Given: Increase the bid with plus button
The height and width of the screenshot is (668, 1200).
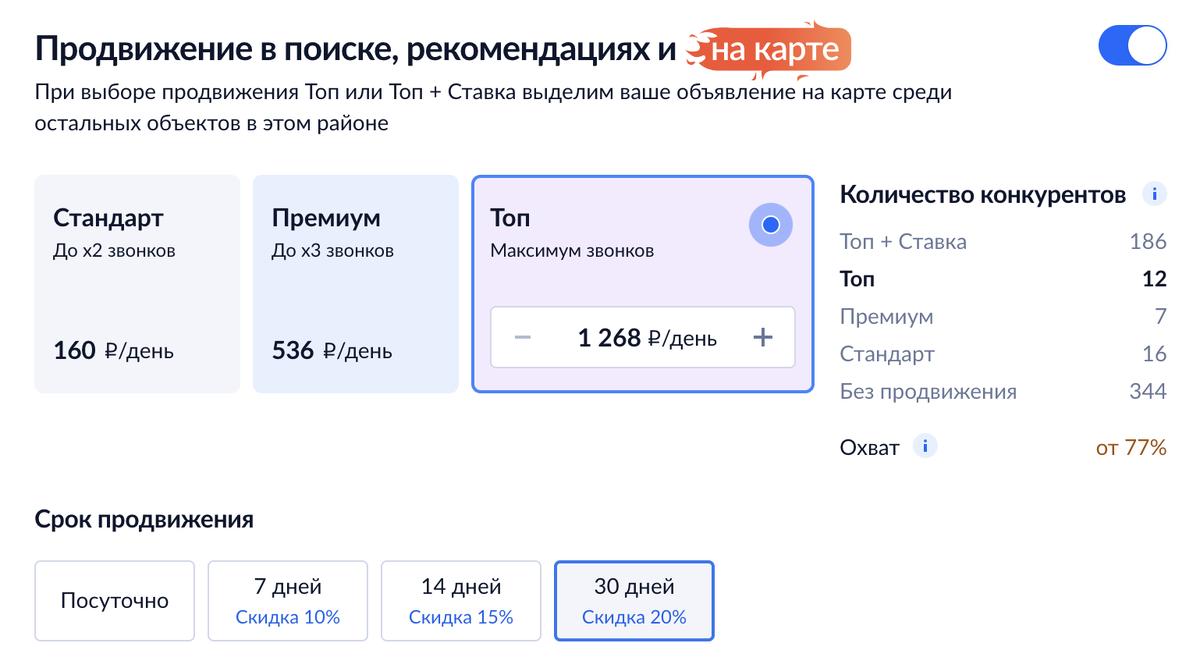Looking at the screenshot, I should tap(763, 337).
